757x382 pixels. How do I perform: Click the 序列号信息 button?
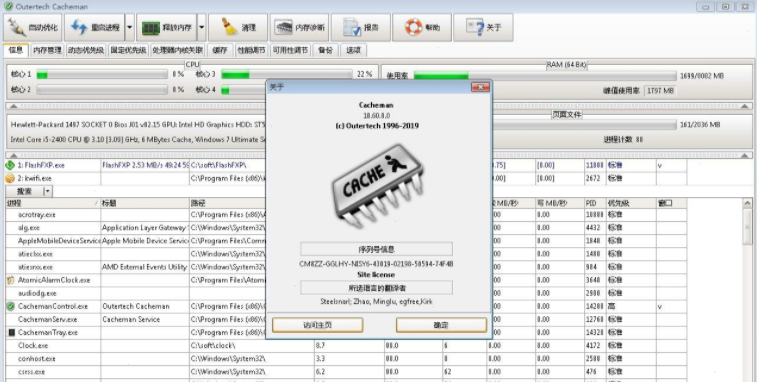(377, 249)
